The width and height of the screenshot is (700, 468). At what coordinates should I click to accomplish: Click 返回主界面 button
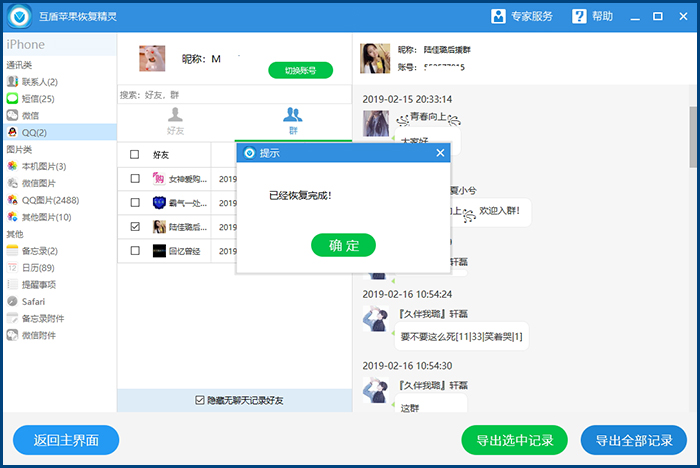tap(66, 440)
